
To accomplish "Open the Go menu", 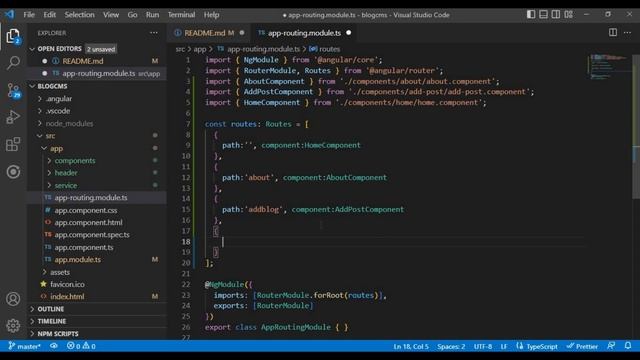I will (132, 15).
